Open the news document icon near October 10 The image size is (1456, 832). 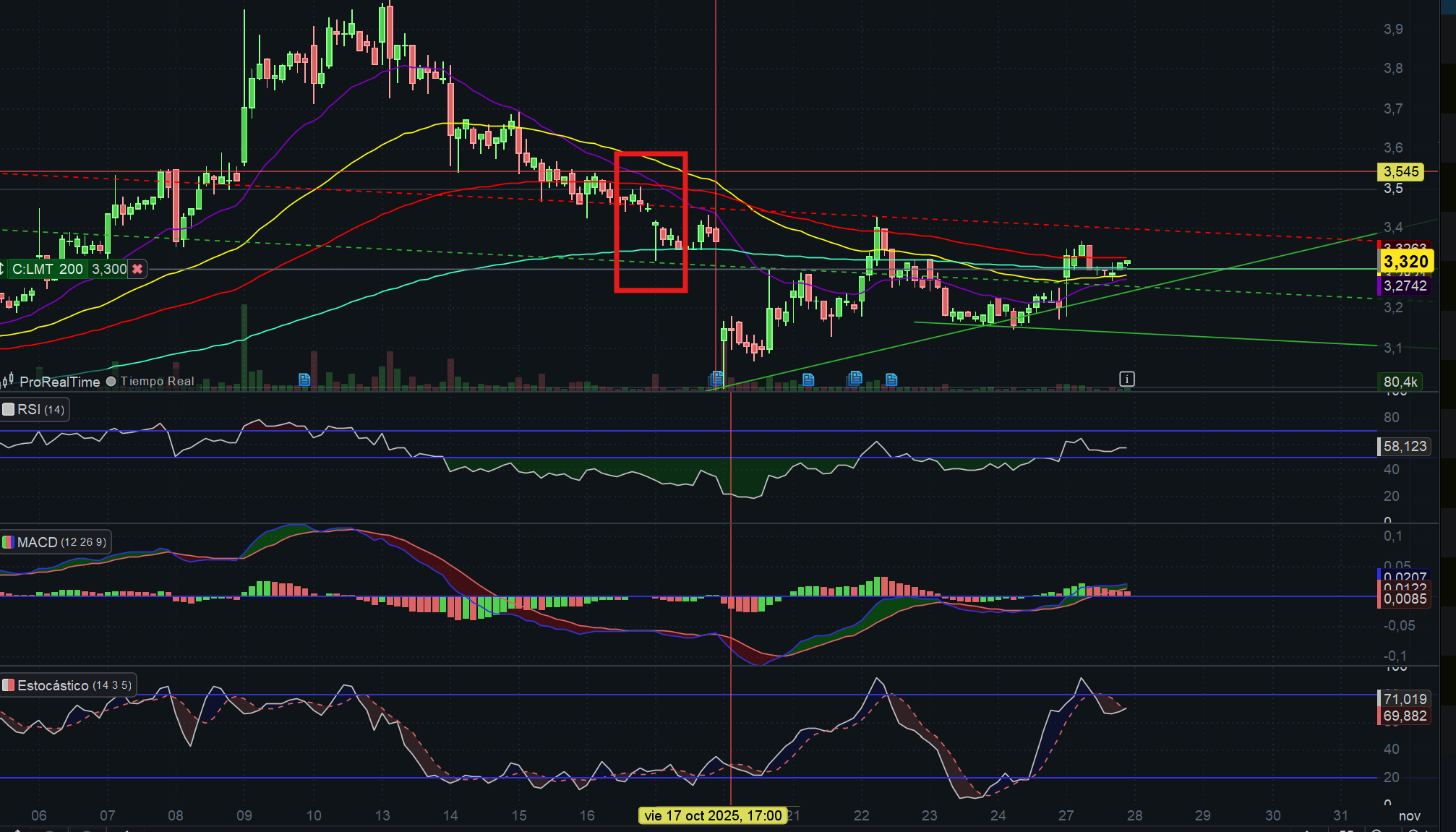click(x=304, y=379)
